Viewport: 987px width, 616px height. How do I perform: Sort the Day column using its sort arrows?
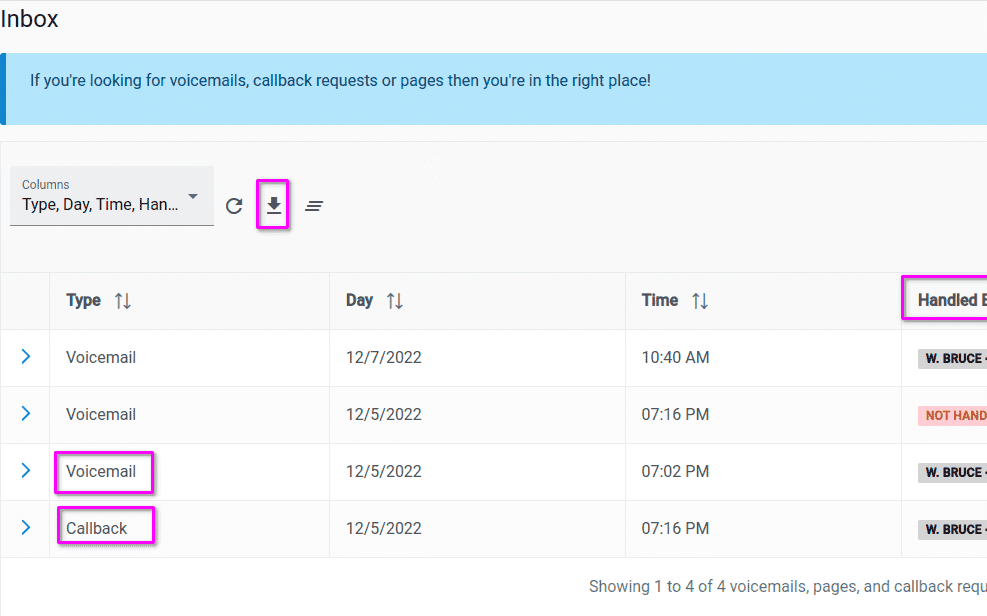point(394,299)
